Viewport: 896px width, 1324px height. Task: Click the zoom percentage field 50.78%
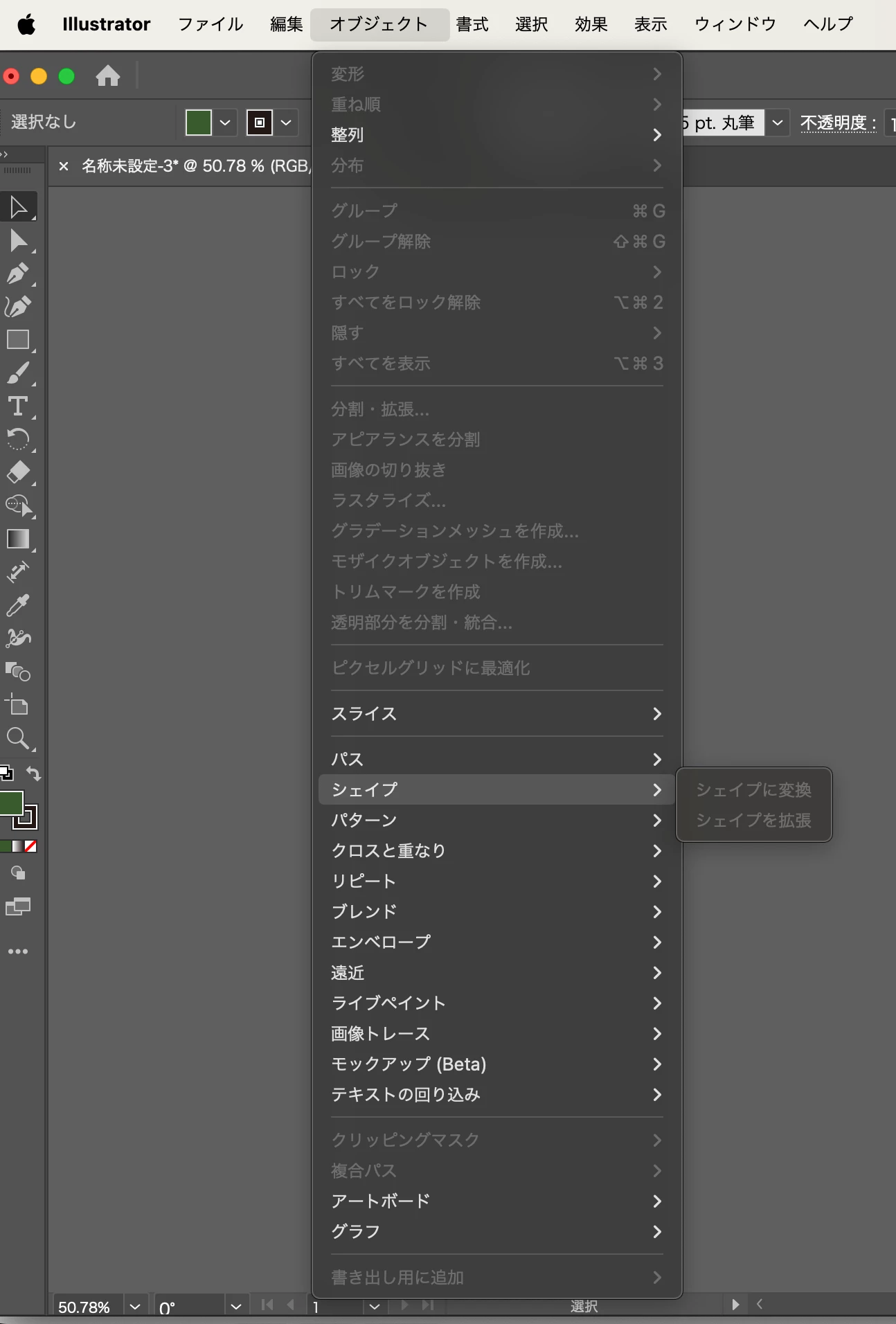click(89, 1307)
